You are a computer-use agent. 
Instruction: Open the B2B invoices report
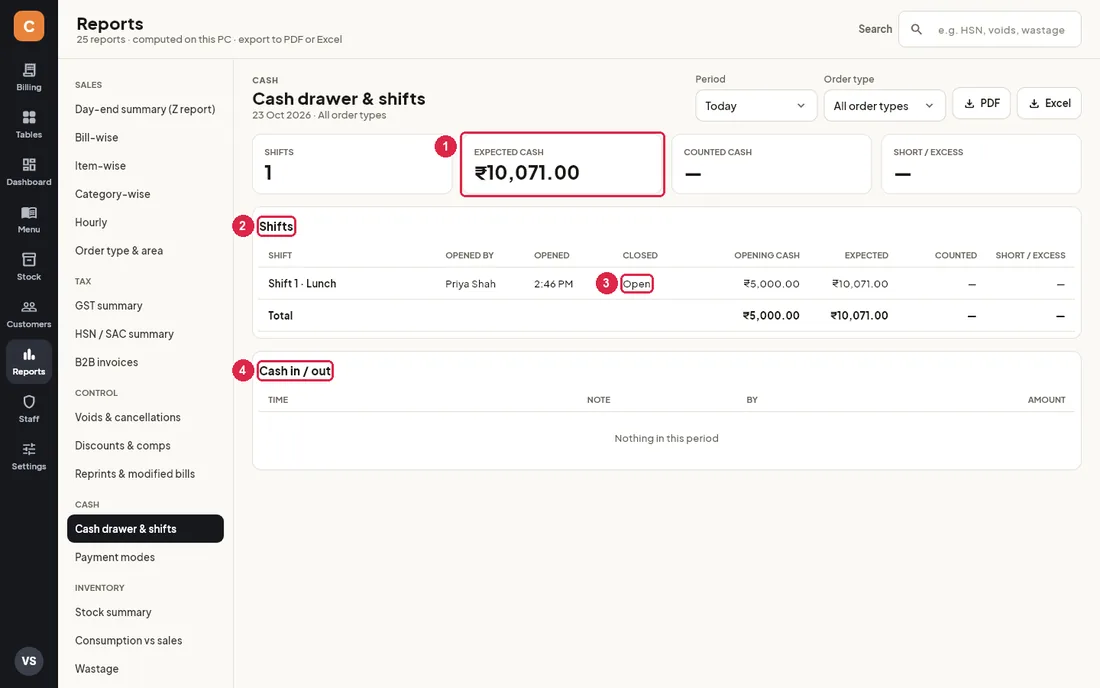point(145,362)
